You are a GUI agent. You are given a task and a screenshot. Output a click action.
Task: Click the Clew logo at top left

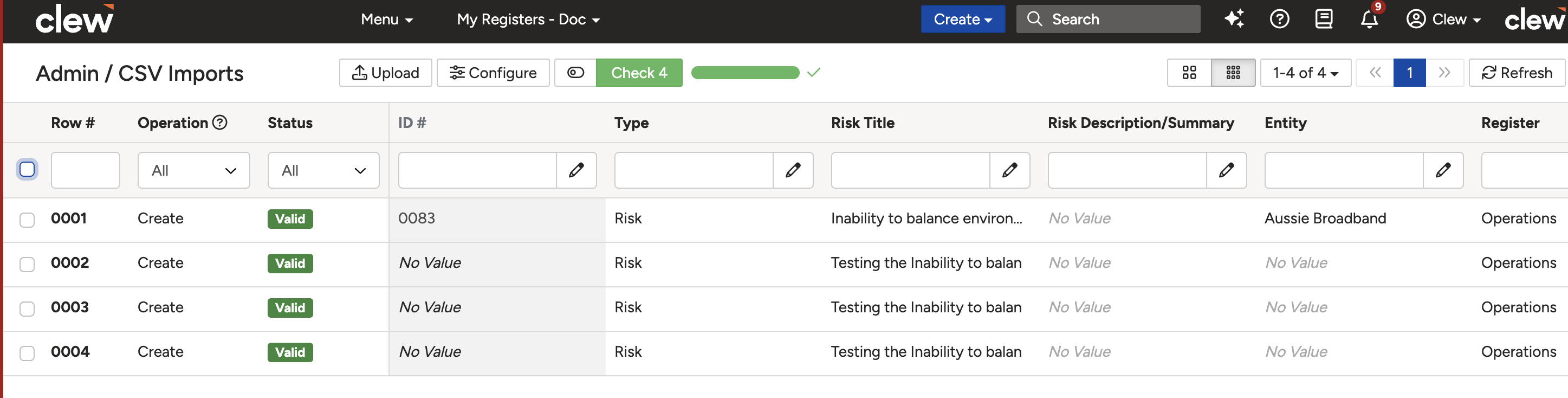click(74, 19)
